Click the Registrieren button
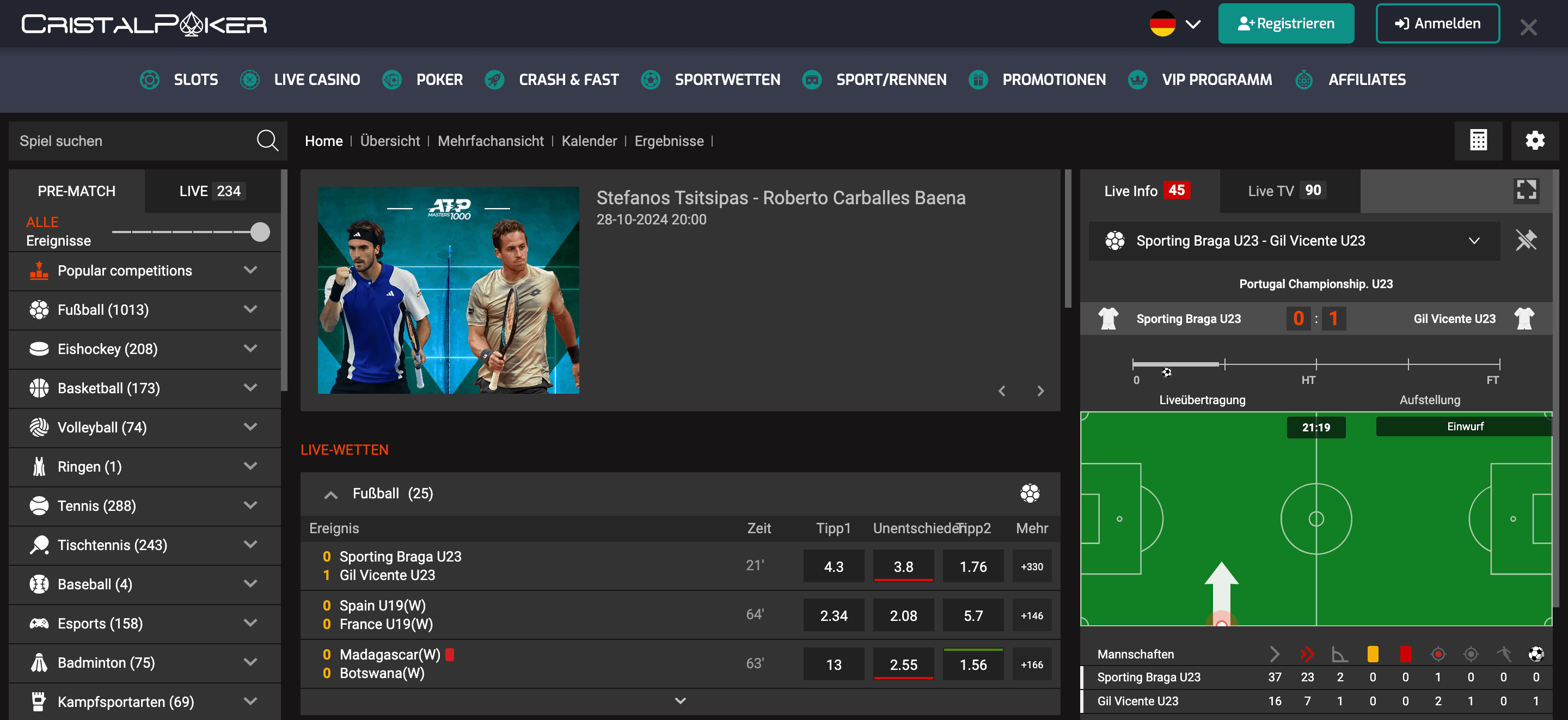Screen dimensions: 1568x720 coord(1285,24)
